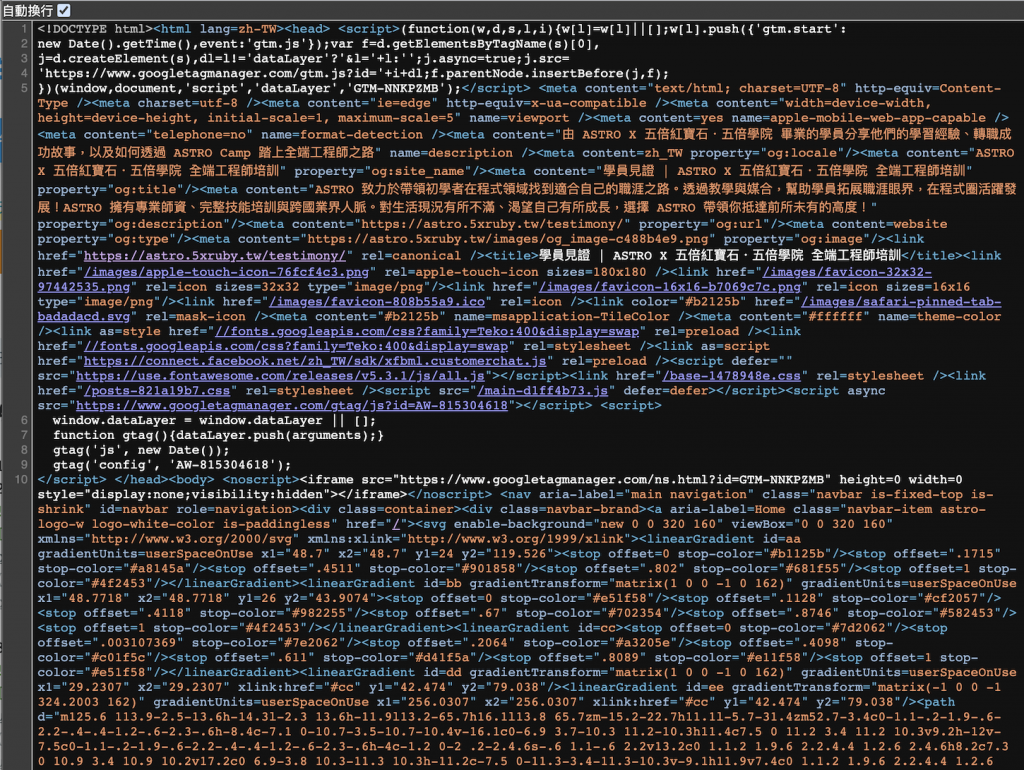Click the gtag('js', new Date()); line
This screenshot has width=1024, height=770.
tap(141, 450)
